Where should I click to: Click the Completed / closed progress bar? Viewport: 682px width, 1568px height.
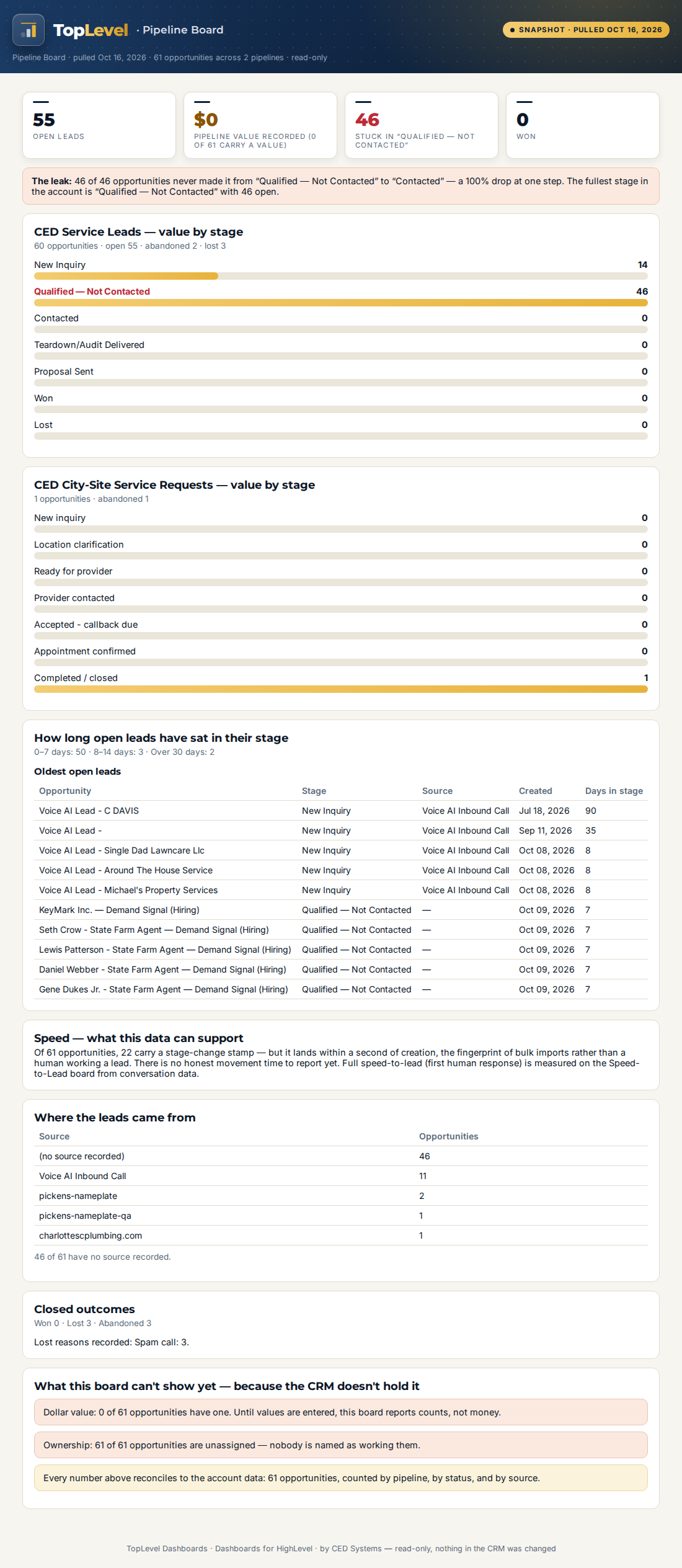click(341, 689)
